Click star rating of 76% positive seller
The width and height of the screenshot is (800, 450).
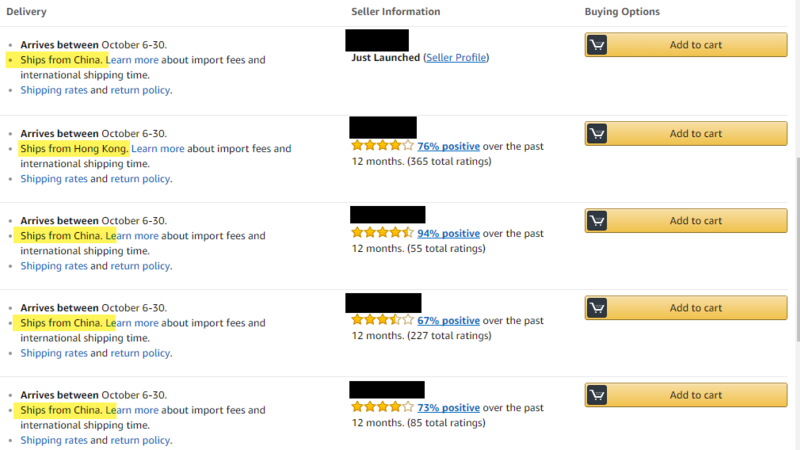382,146
